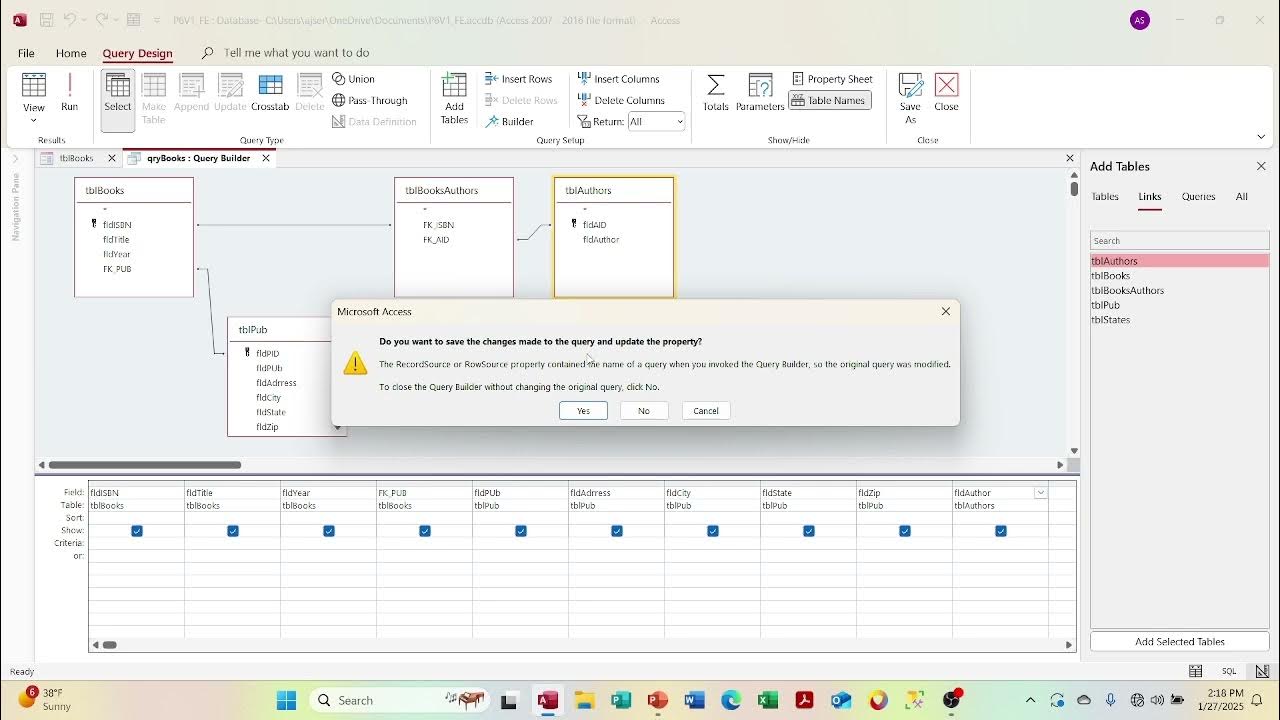1280x720 pixels.
Task: Click the Add Tables search box
Action: click(1180, 241)
